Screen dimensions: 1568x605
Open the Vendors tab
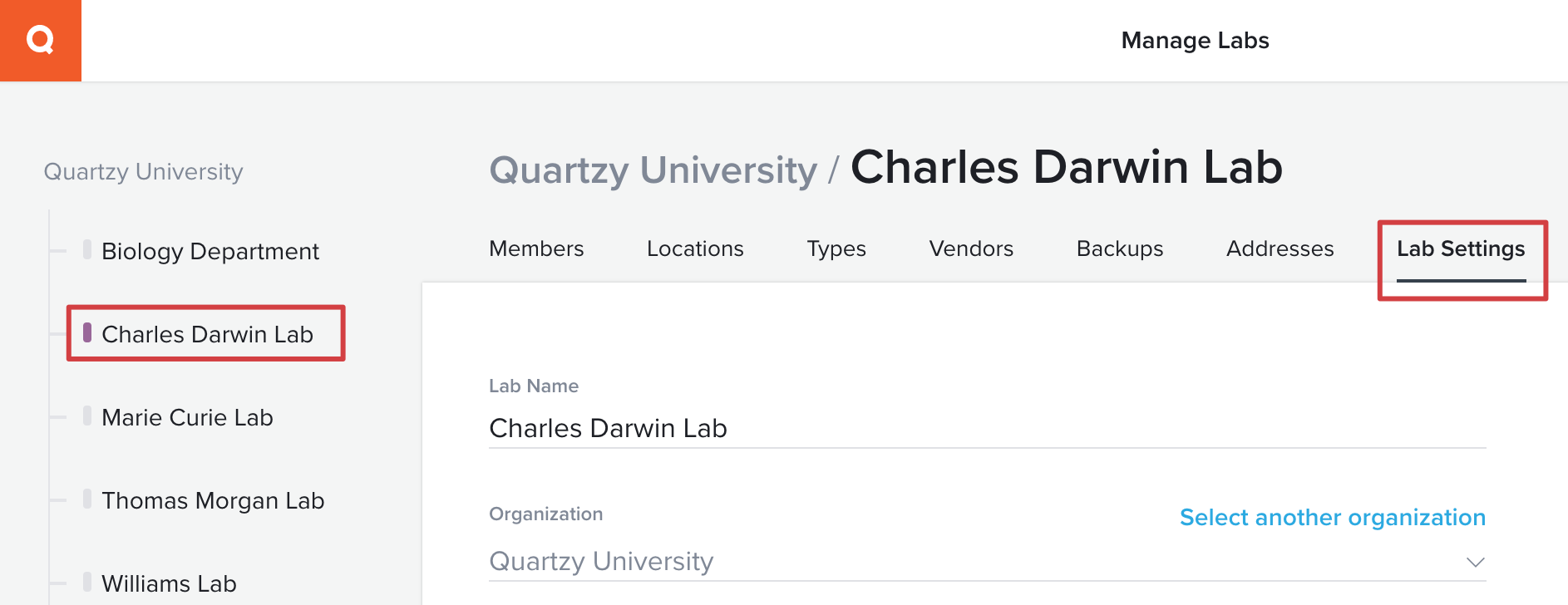coord(970,248)
